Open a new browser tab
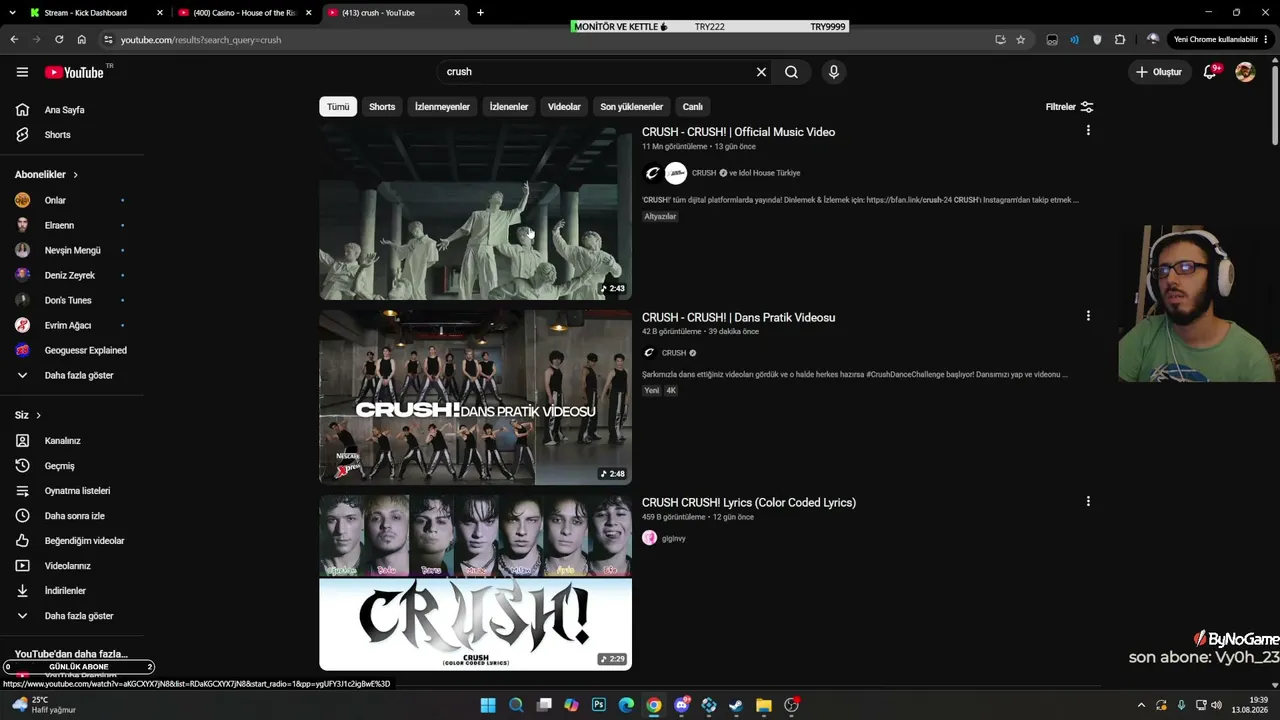This screenshot has height=720, width=1280. [x=480, y=13]
